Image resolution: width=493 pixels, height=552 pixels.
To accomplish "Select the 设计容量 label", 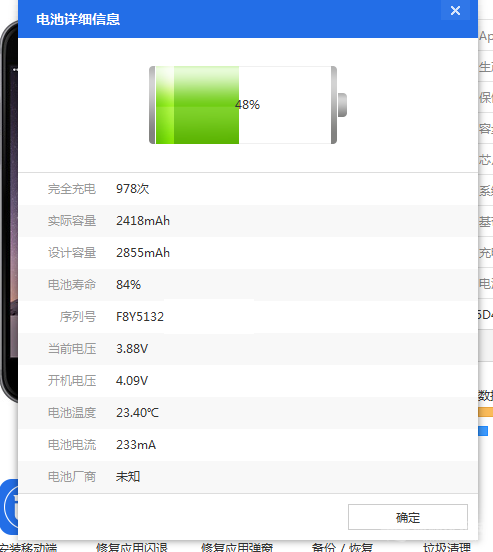I will (72, 253).
